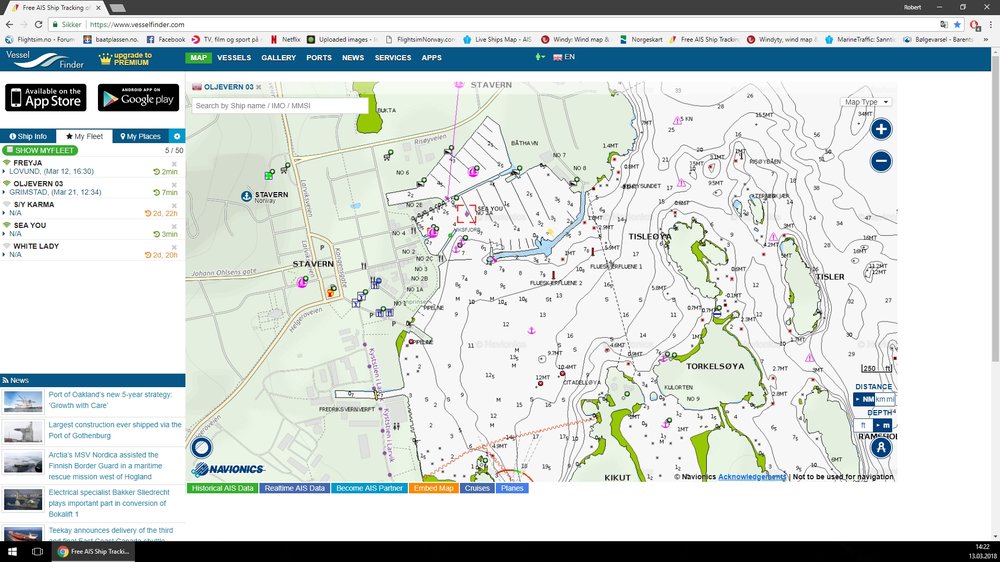Set distance unit to km
The image size is (1000, 562).
pos(880,399)
